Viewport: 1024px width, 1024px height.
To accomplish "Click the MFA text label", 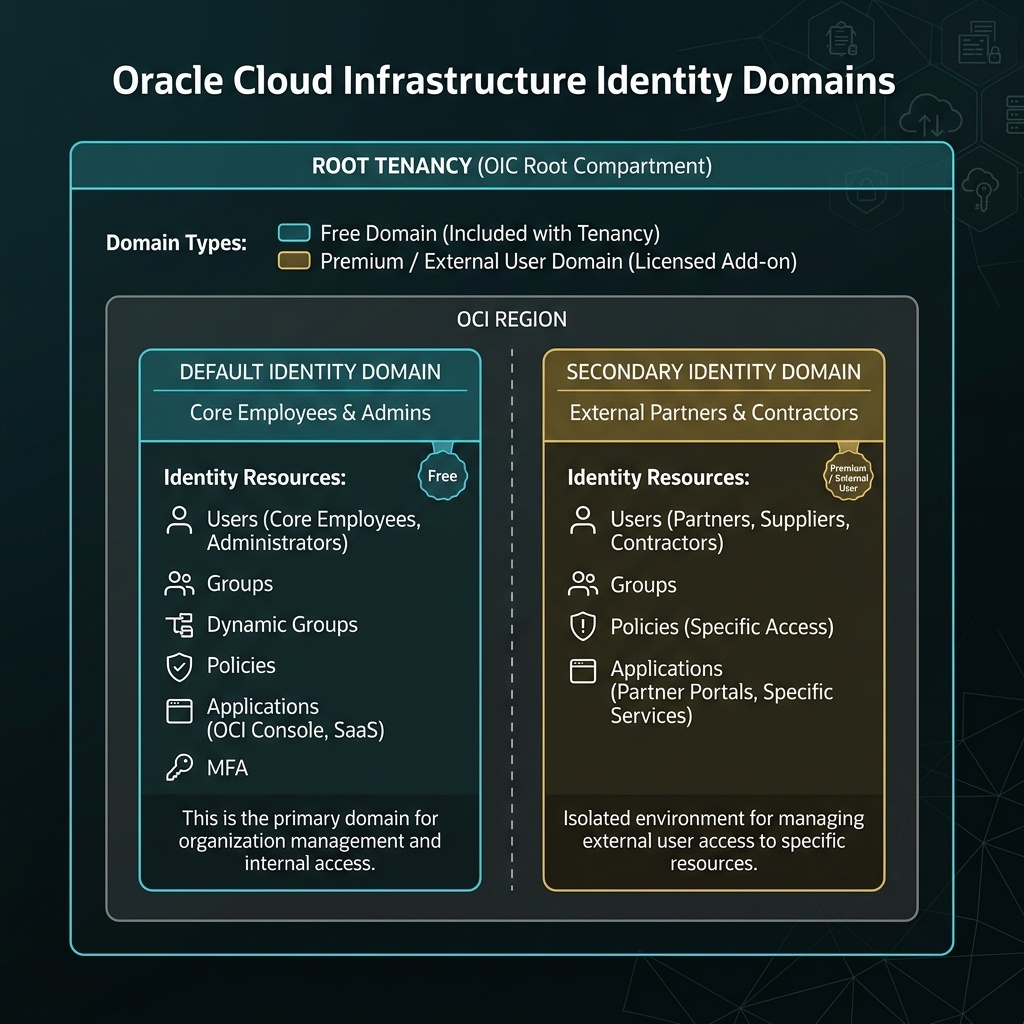I will tap(227, 768).
